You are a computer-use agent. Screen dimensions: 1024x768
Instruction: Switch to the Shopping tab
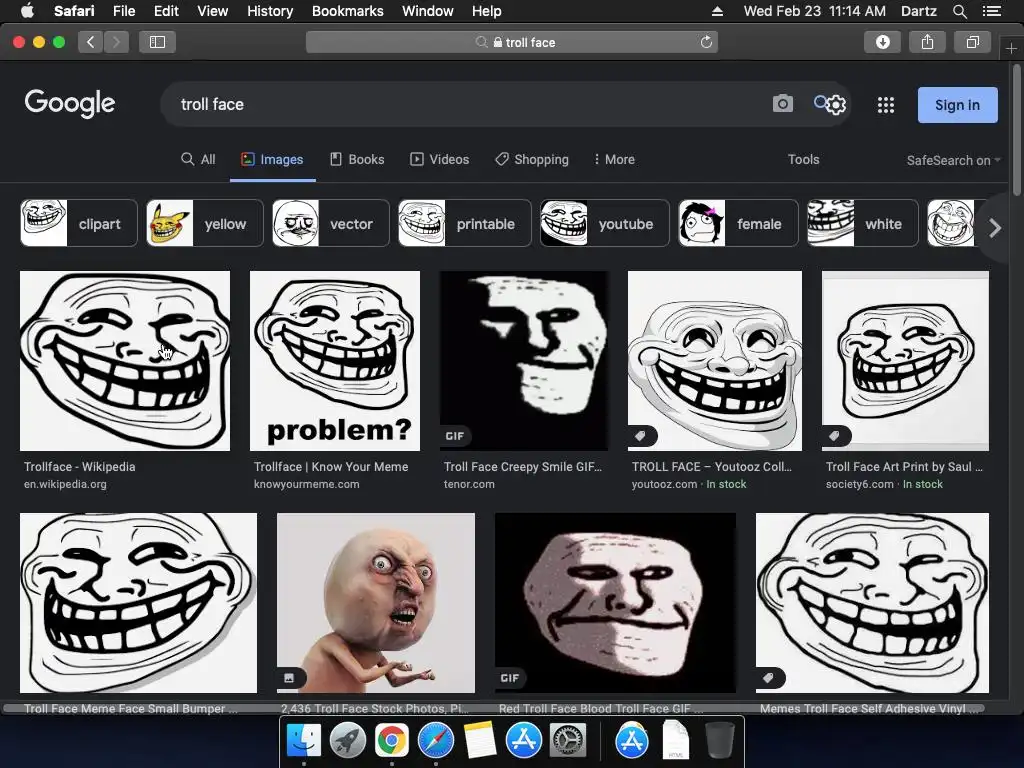pos(532,159)
